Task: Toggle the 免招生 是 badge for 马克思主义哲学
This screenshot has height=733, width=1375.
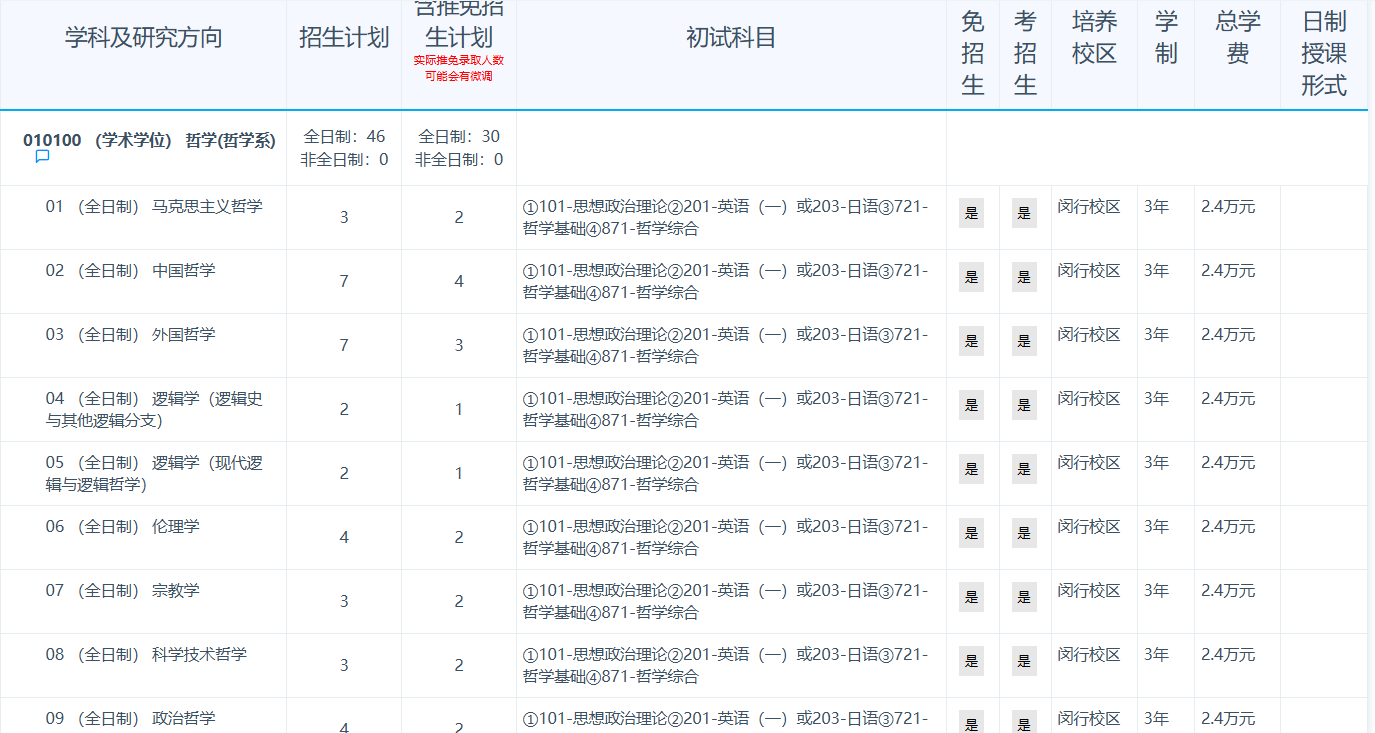Action: (971, 212)
